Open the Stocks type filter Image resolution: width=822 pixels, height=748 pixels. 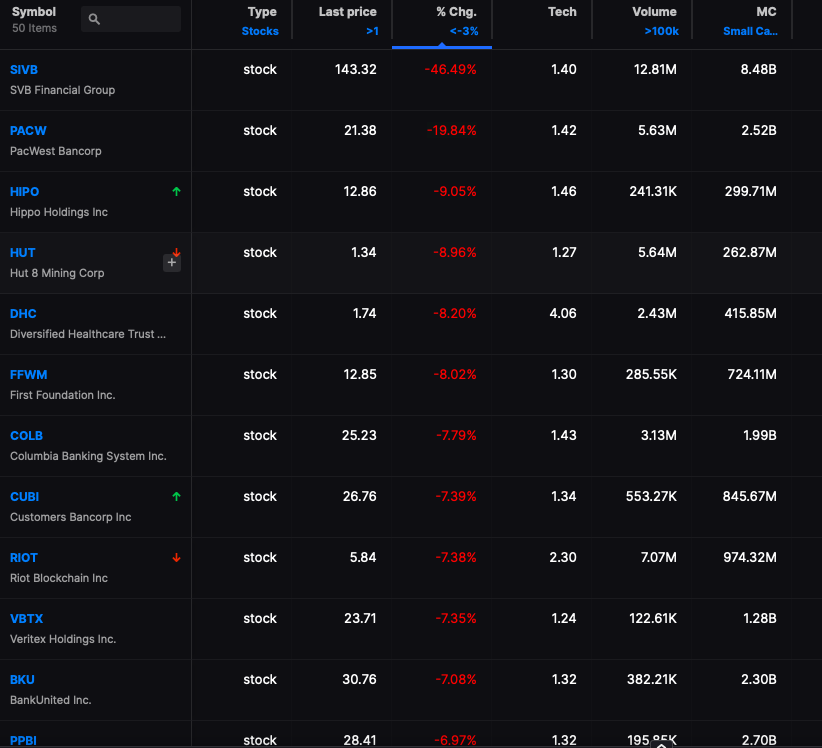click(x=260, y=31)
